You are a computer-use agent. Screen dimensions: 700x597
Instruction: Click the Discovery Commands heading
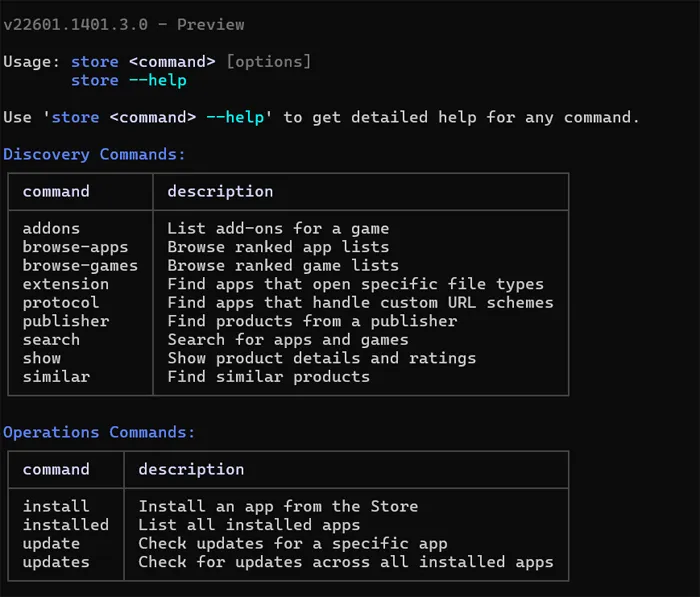point(94,154)
